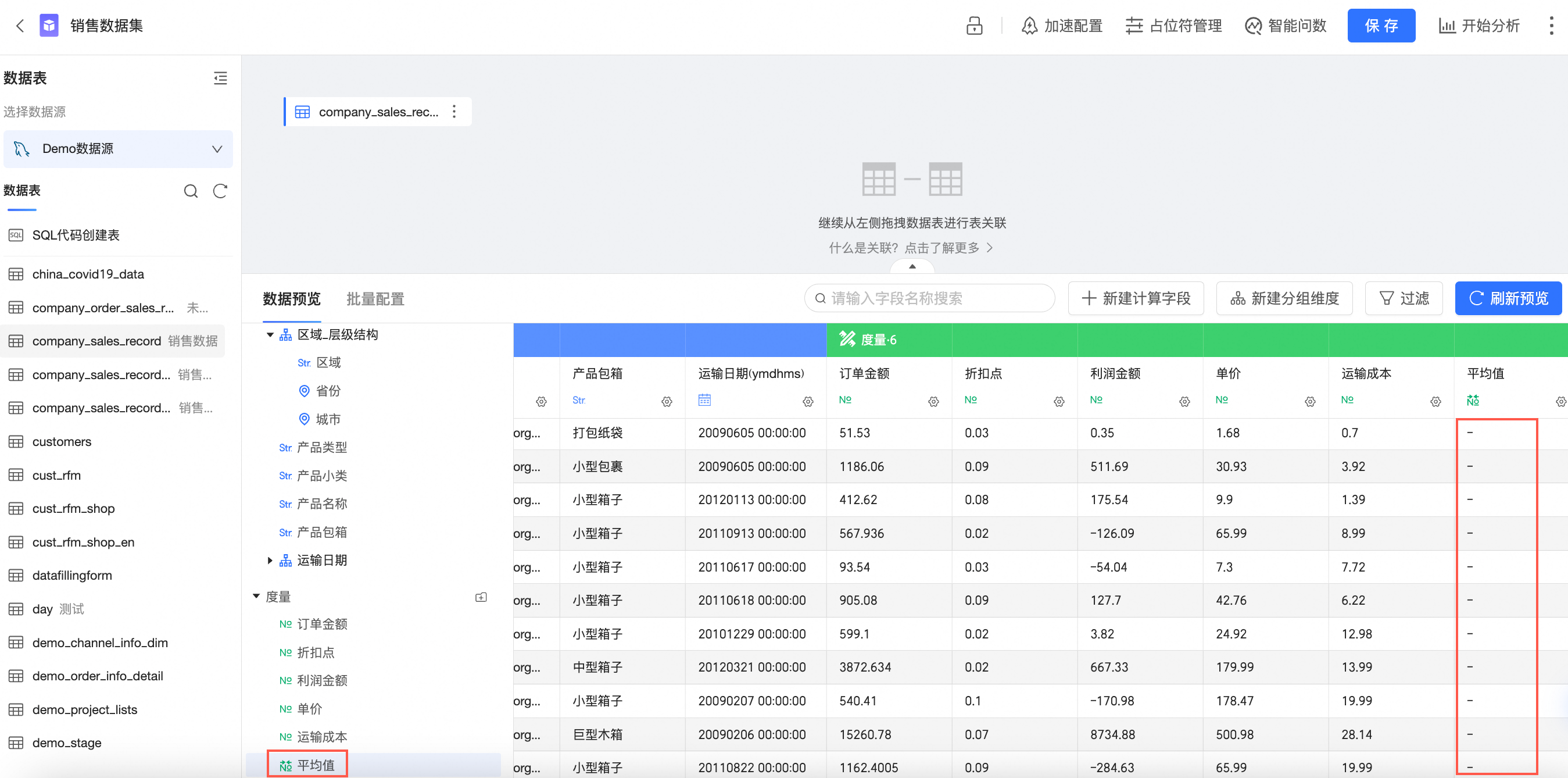This screenshot has height=778, width=1568.
Task: Open the 过滤 filter
Action: point(1404,298)
